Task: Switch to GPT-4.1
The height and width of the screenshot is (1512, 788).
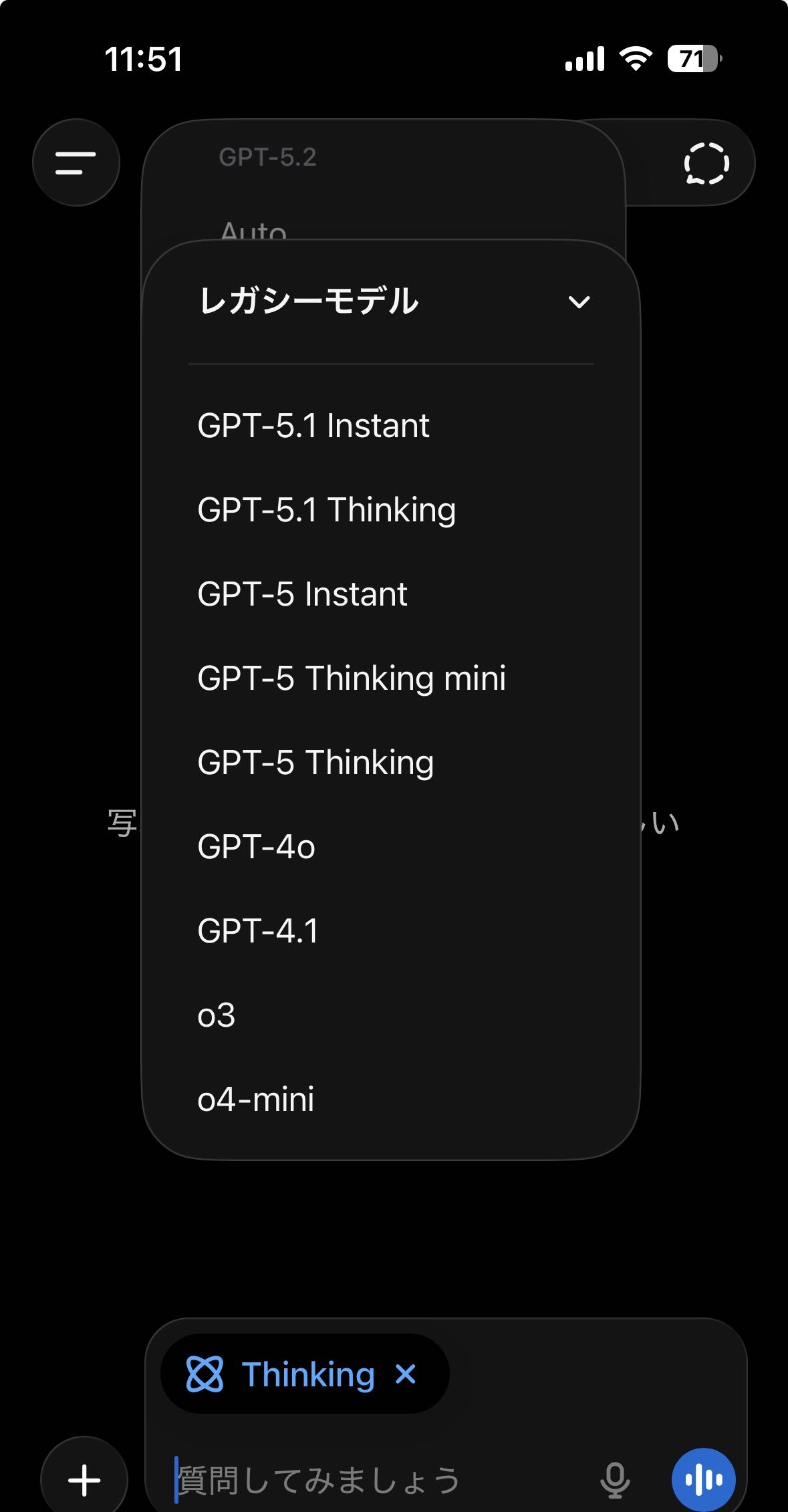Action: (x=258, y=931)
